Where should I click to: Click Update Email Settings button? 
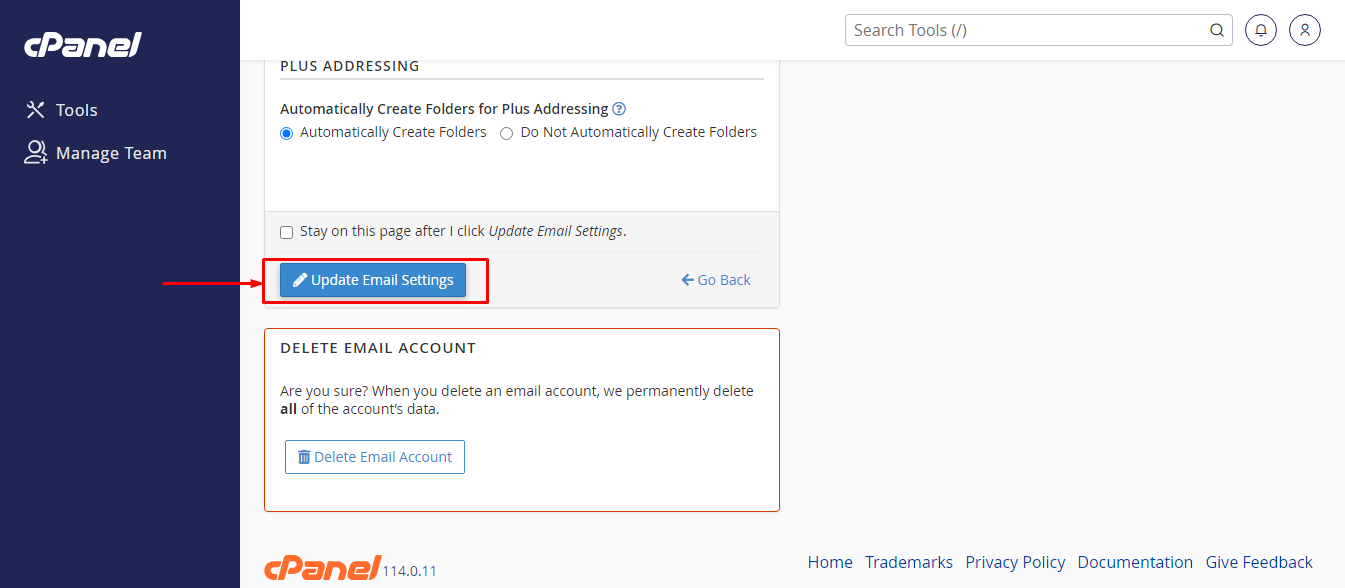(372, 280)
